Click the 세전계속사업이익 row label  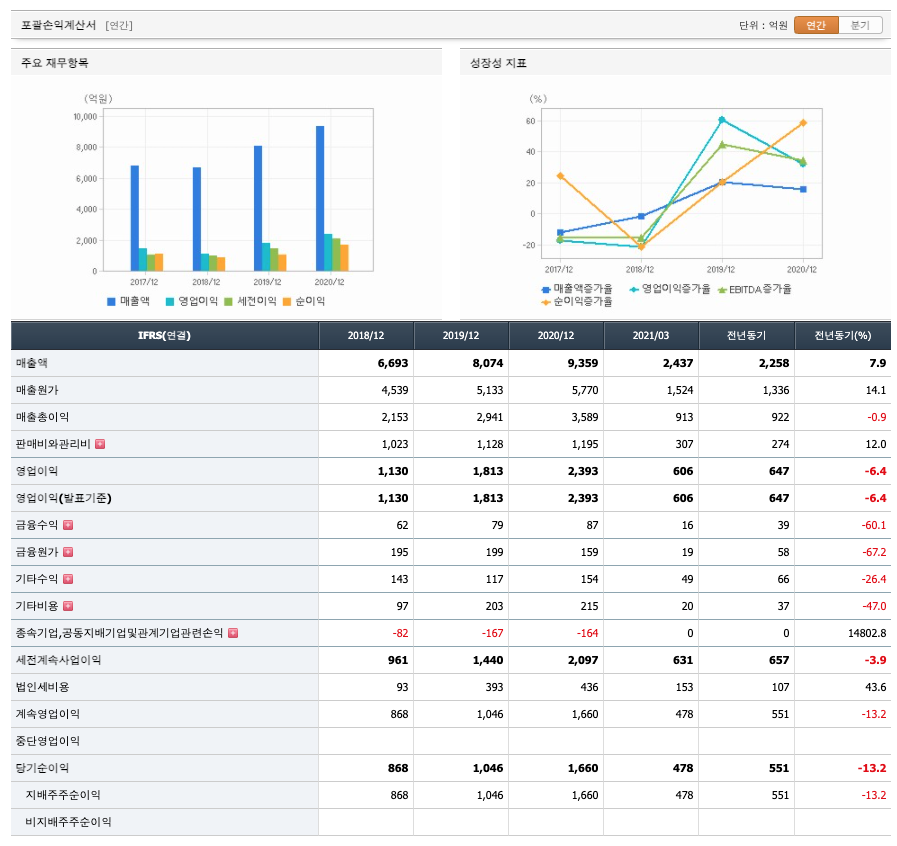[x=58, y=660]
